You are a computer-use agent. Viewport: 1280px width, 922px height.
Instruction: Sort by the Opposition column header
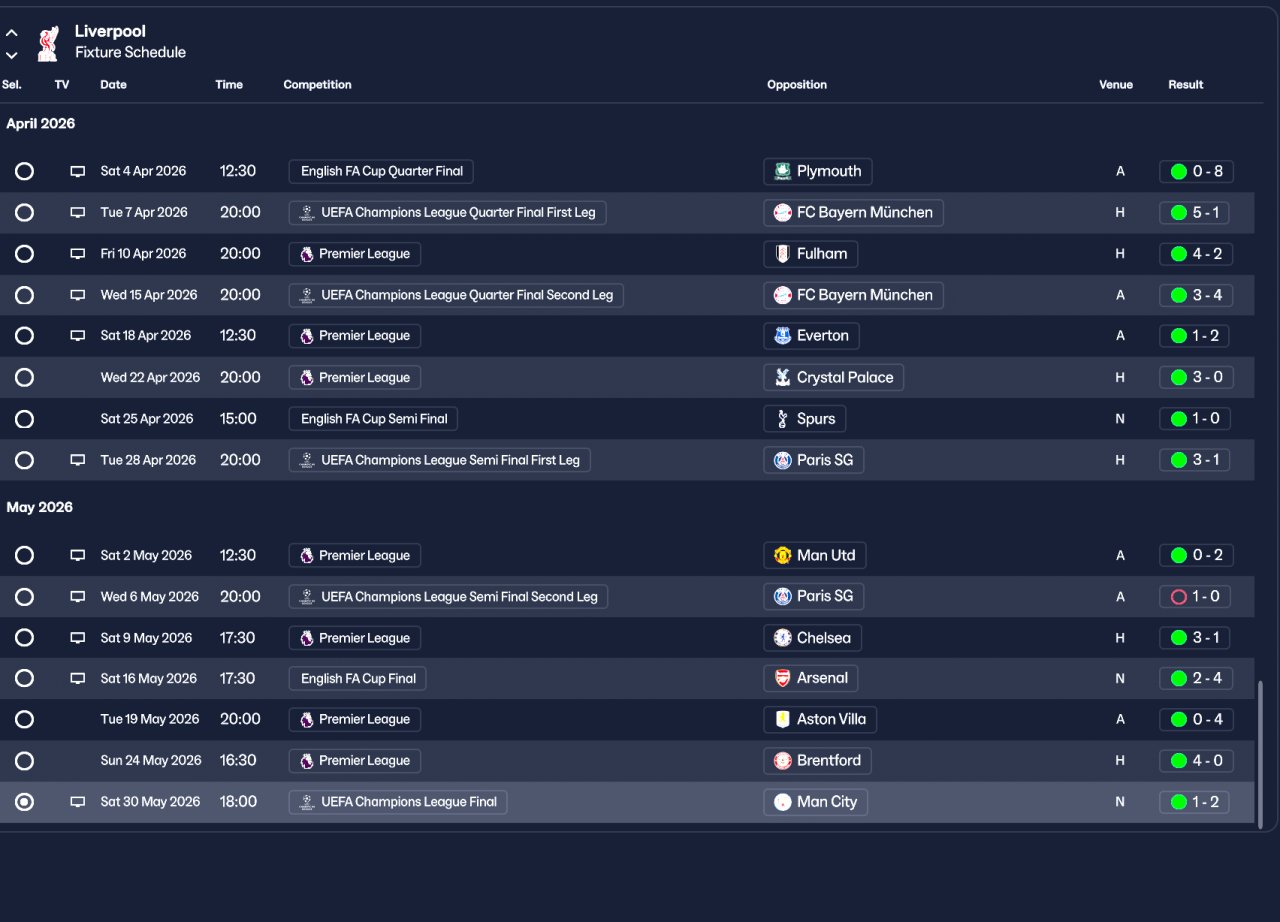tap(797, 85)
